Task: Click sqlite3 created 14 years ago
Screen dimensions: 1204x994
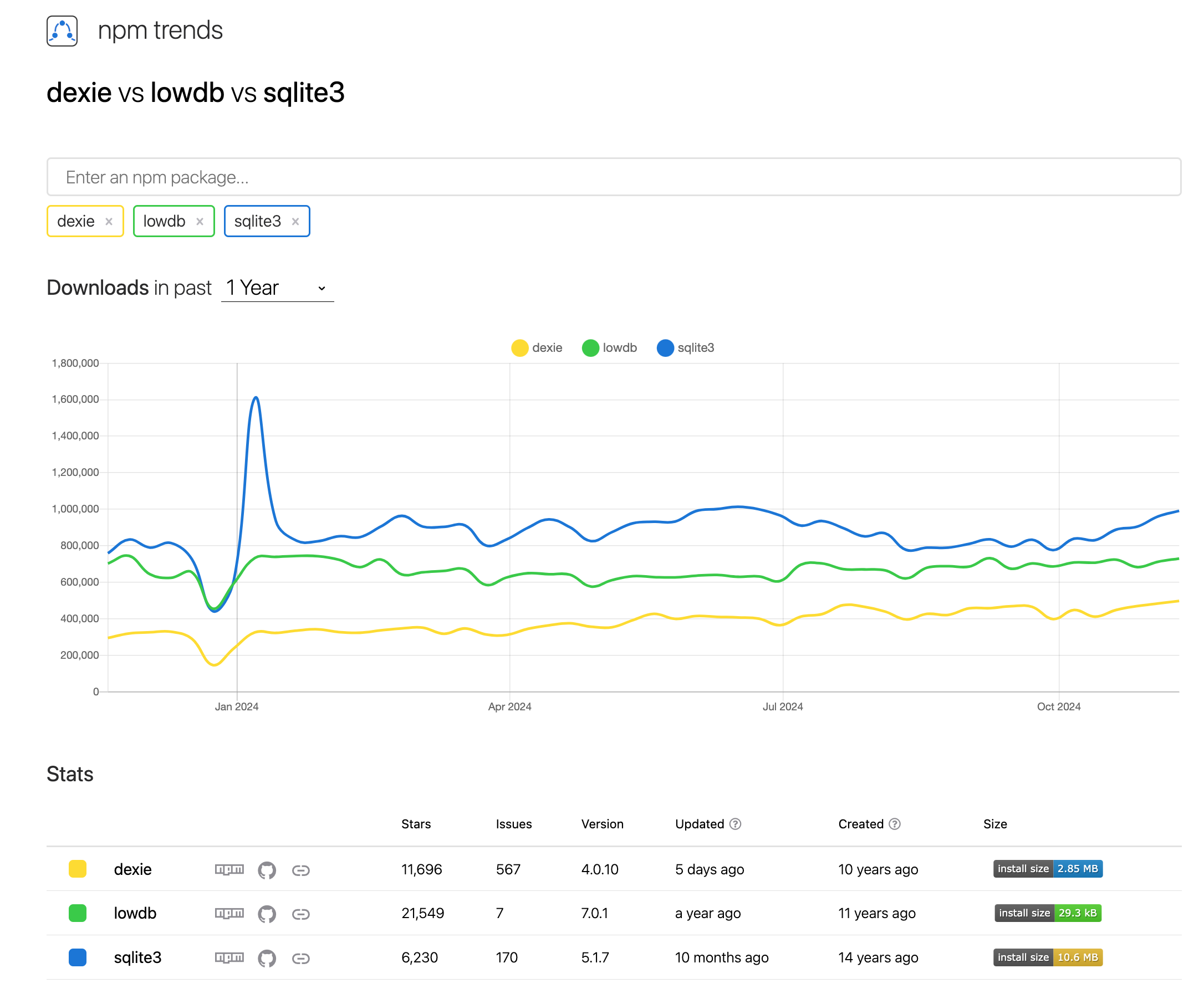Action: pyautogui.click(x=878, y=957)
